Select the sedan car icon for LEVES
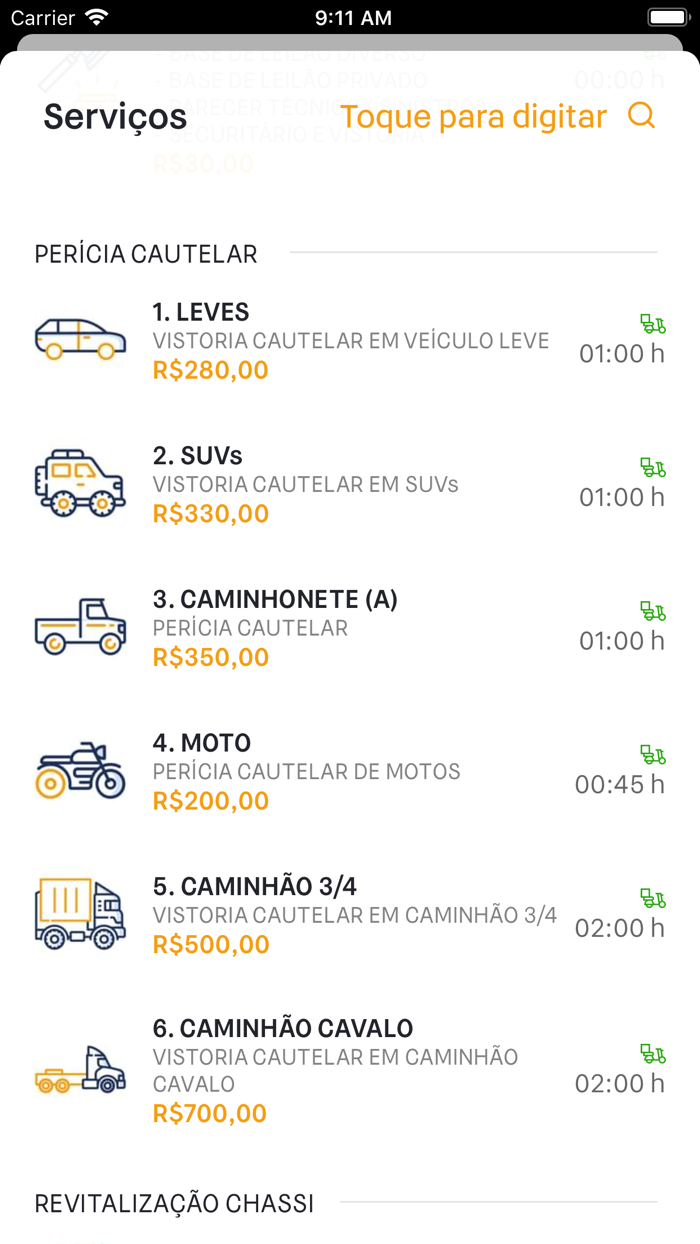The width and height of the screenshot is (700, 1244). pyautogui.click(x=80, y=338)
